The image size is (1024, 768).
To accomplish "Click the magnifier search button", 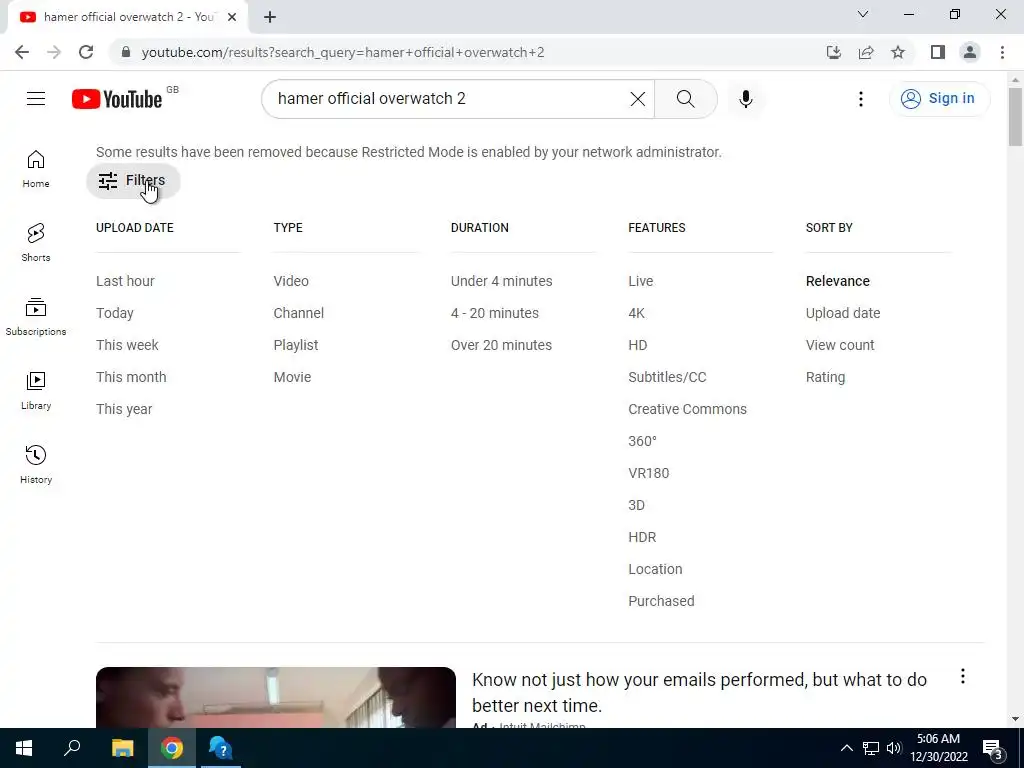I will pos(685,99).
